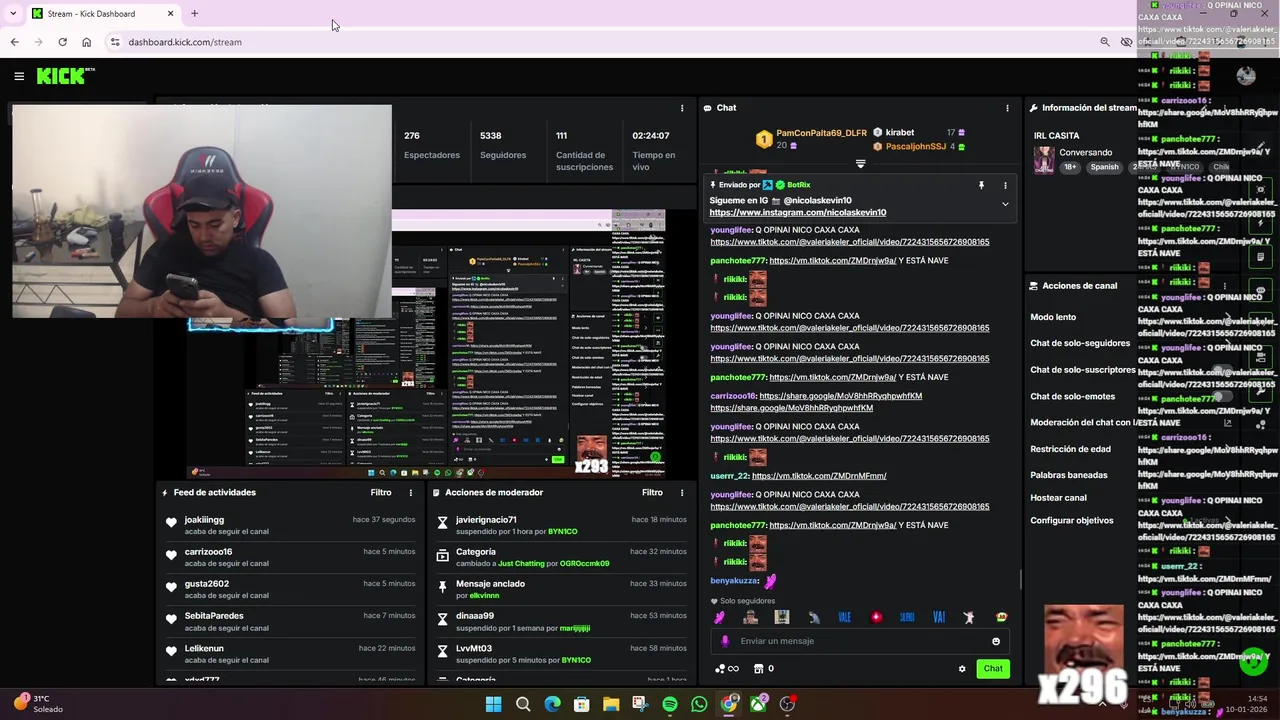
Task: Click Chat de solo-emotes action
Action: (1072, 396)
